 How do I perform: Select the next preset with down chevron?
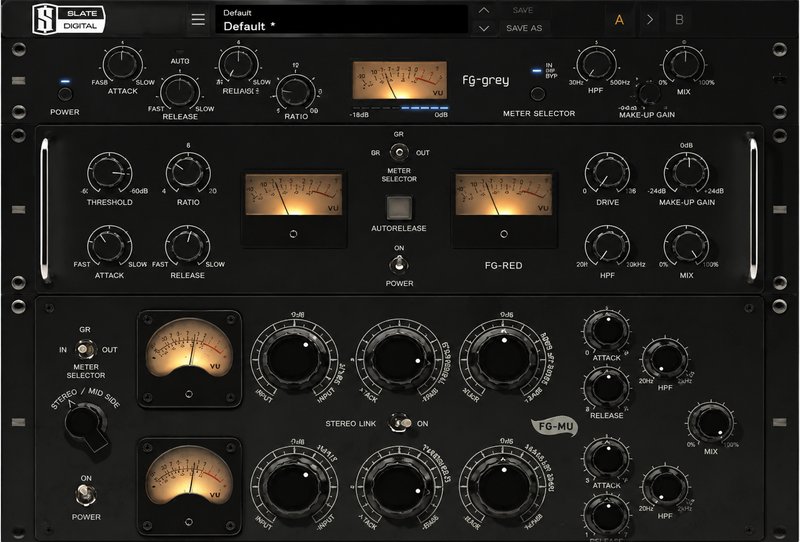click(484, 28)
